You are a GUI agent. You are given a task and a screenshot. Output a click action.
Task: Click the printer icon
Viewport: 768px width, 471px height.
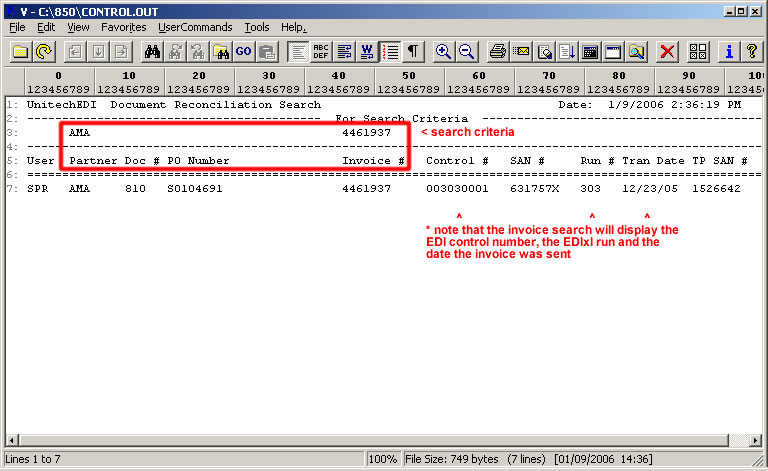click(x=498, y=51)
